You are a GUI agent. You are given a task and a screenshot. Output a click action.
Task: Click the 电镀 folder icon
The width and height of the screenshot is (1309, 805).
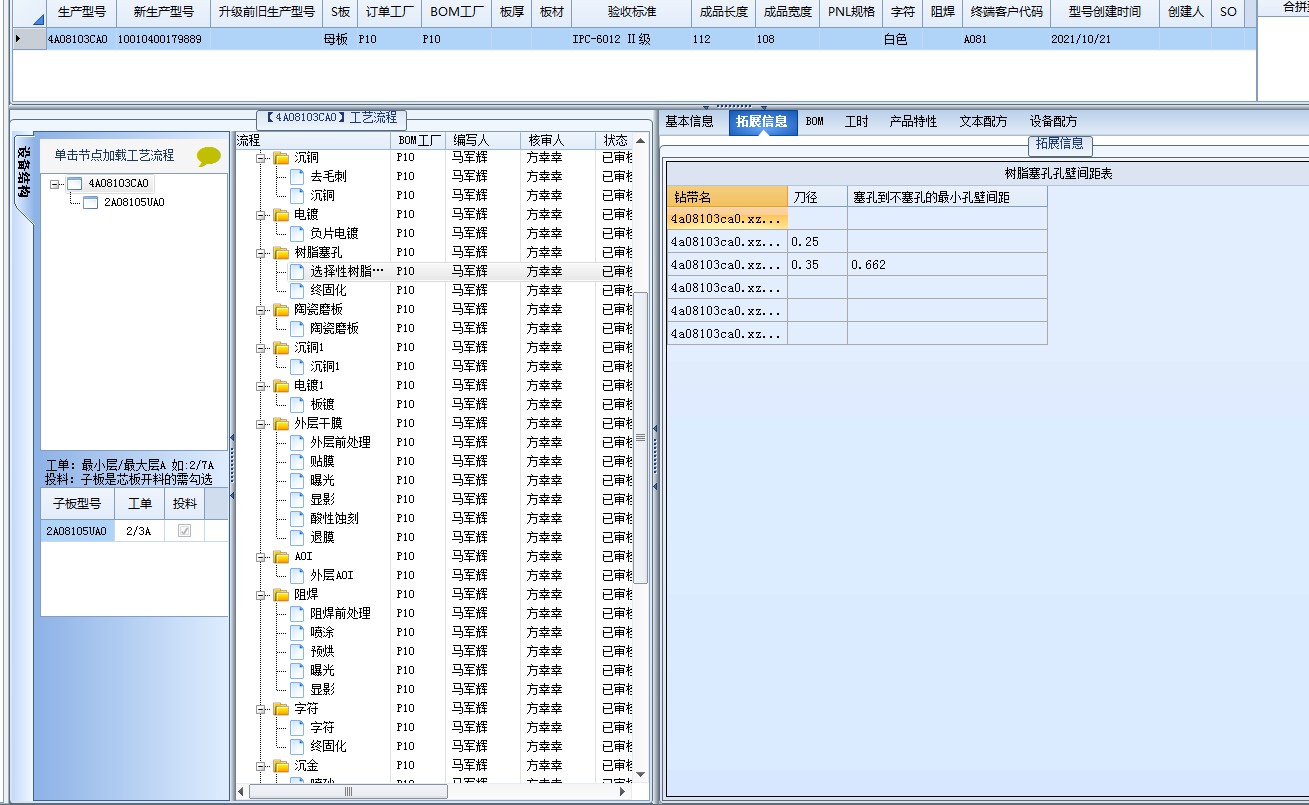coord(281,214)
